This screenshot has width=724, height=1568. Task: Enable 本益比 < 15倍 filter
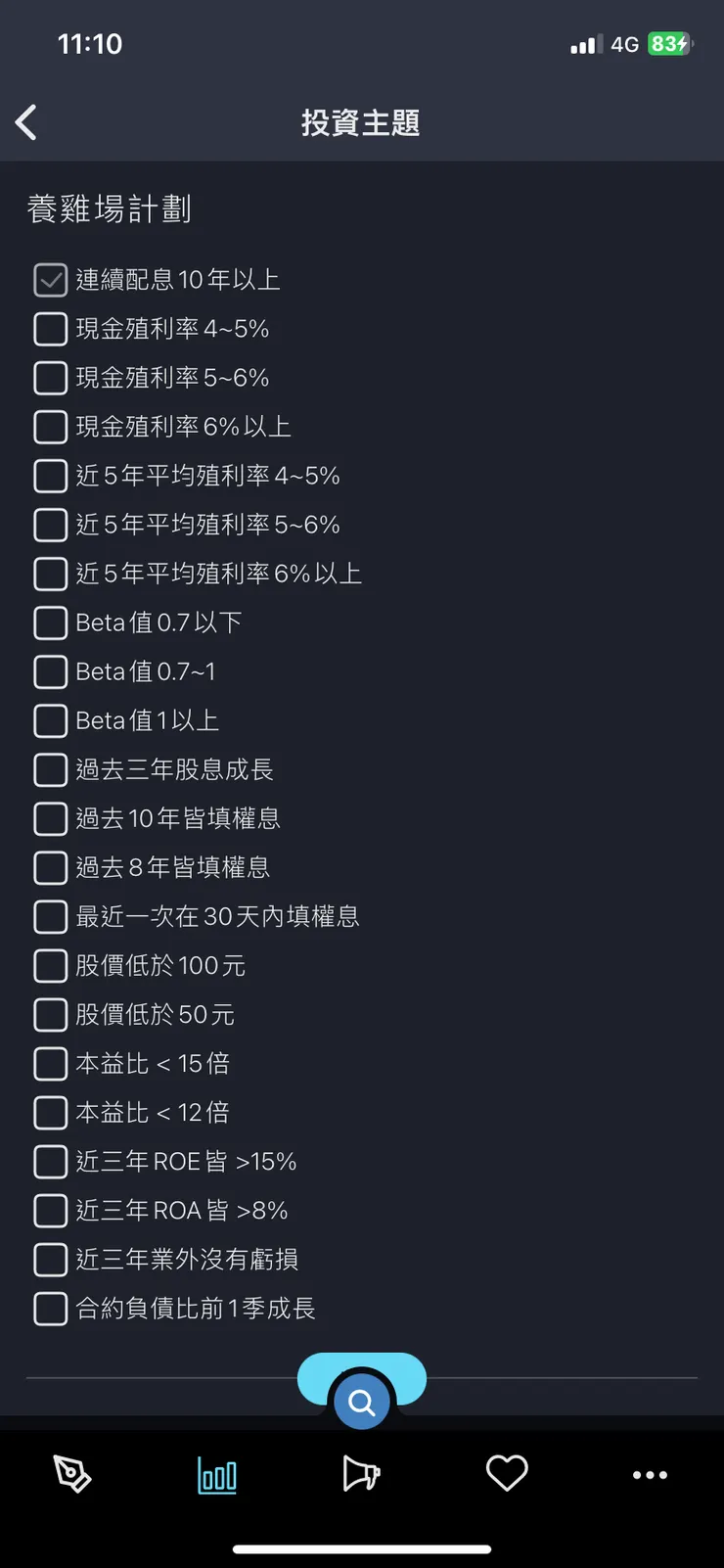[x=50, y=1063]
